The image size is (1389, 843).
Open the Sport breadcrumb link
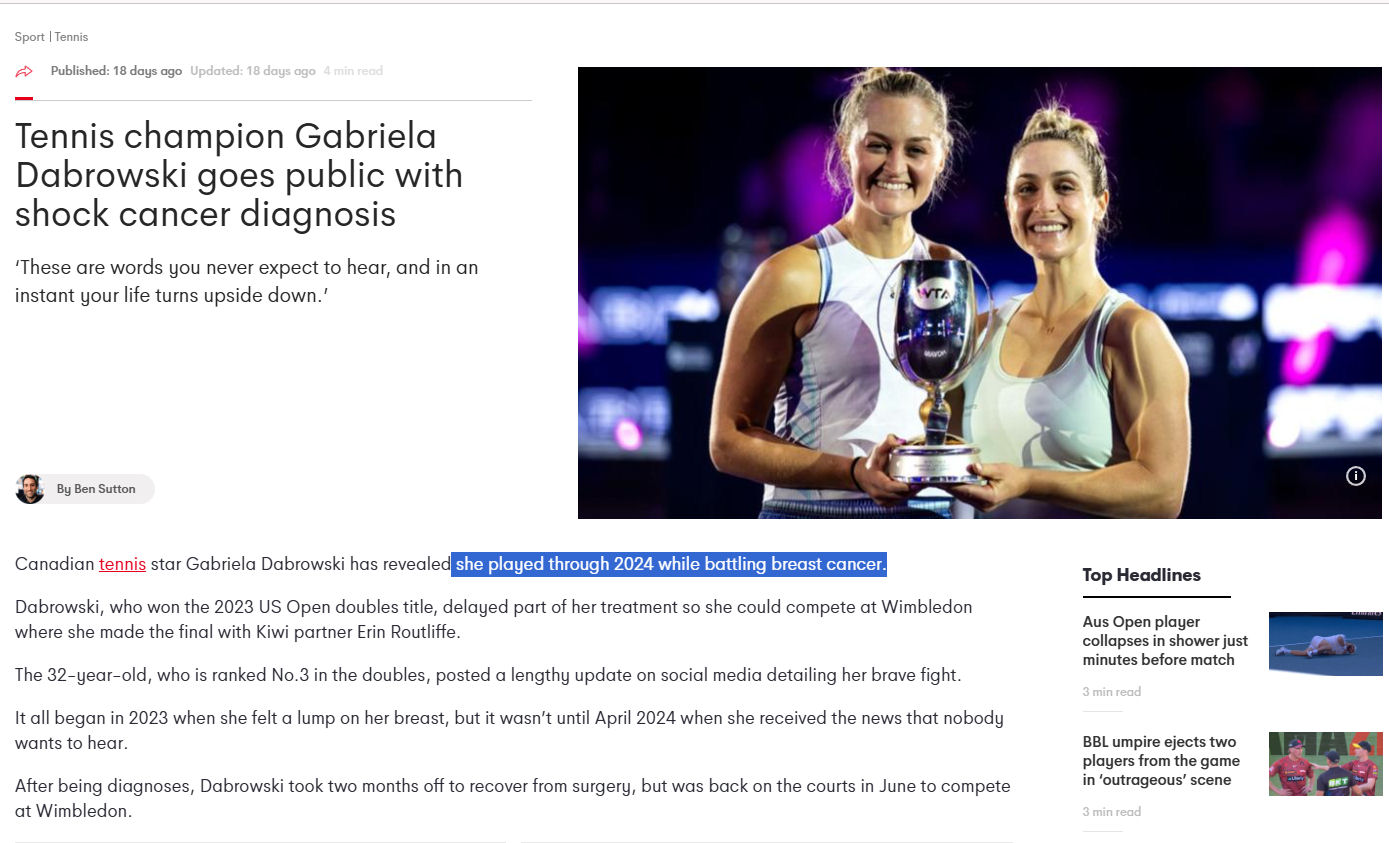tap(29, 37)
